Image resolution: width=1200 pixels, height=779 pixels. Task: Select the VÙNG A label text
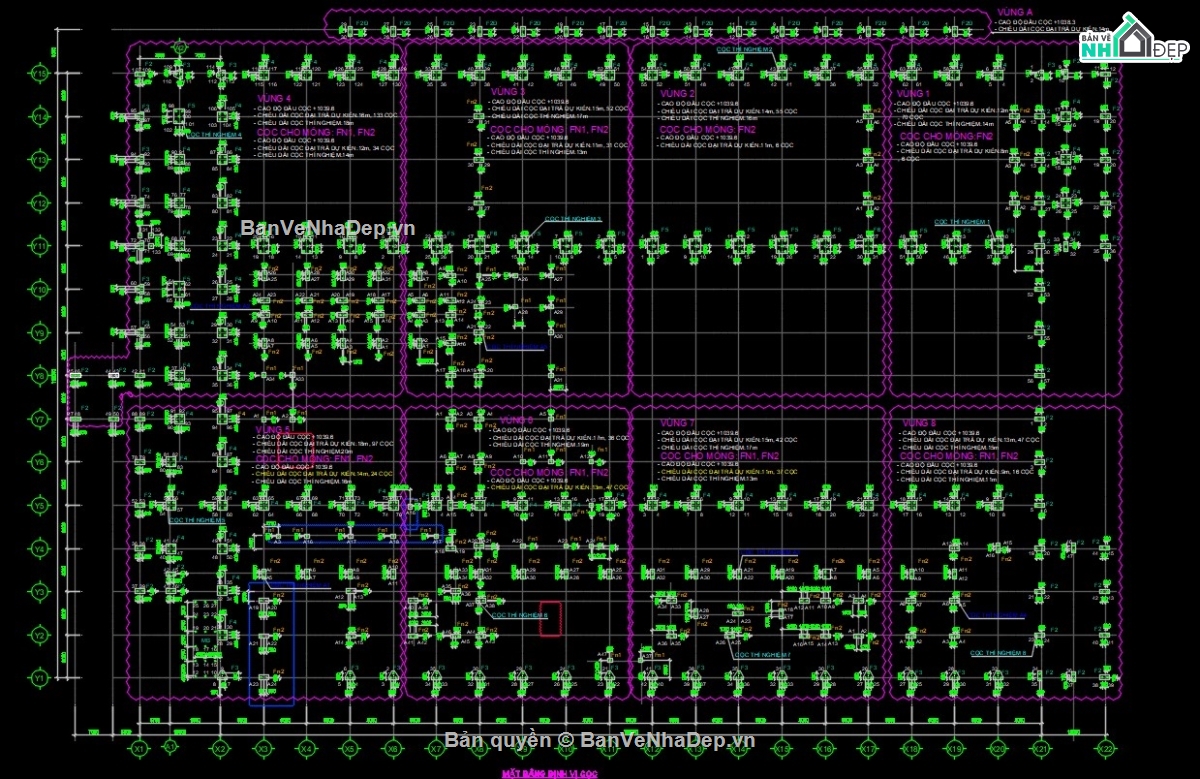(1014, 12)
